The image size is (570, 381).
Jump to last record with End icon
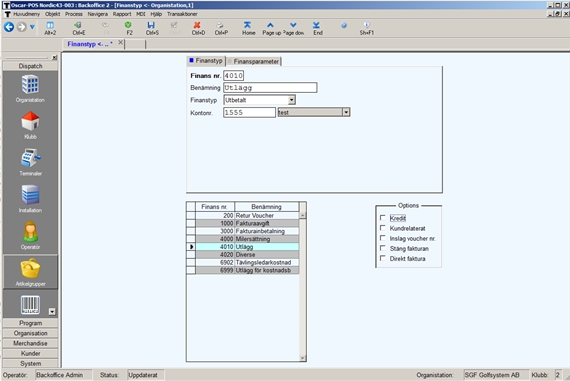click(x=316, y=25)
